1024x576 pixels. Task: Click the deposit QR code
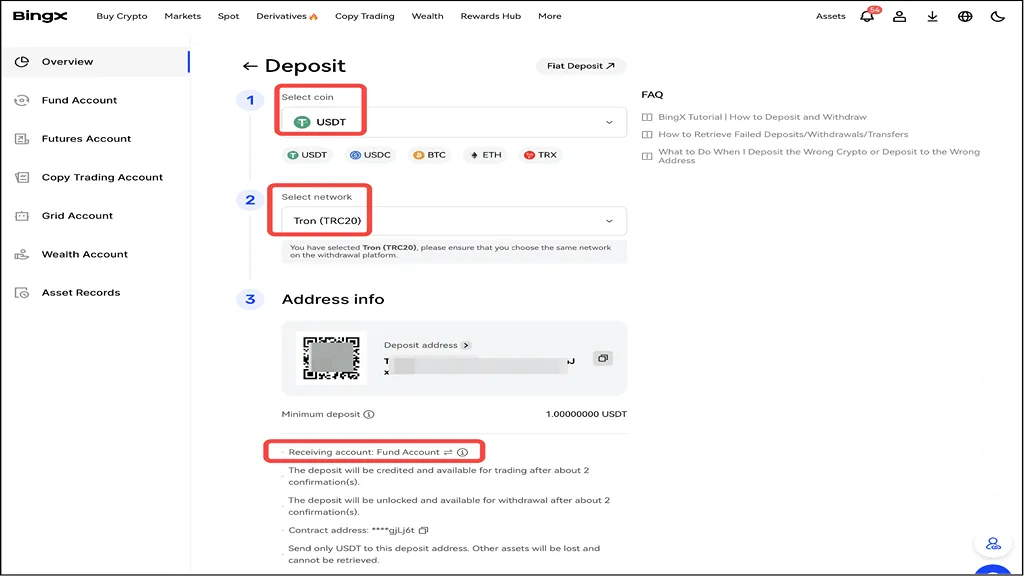tap(331, 358)
